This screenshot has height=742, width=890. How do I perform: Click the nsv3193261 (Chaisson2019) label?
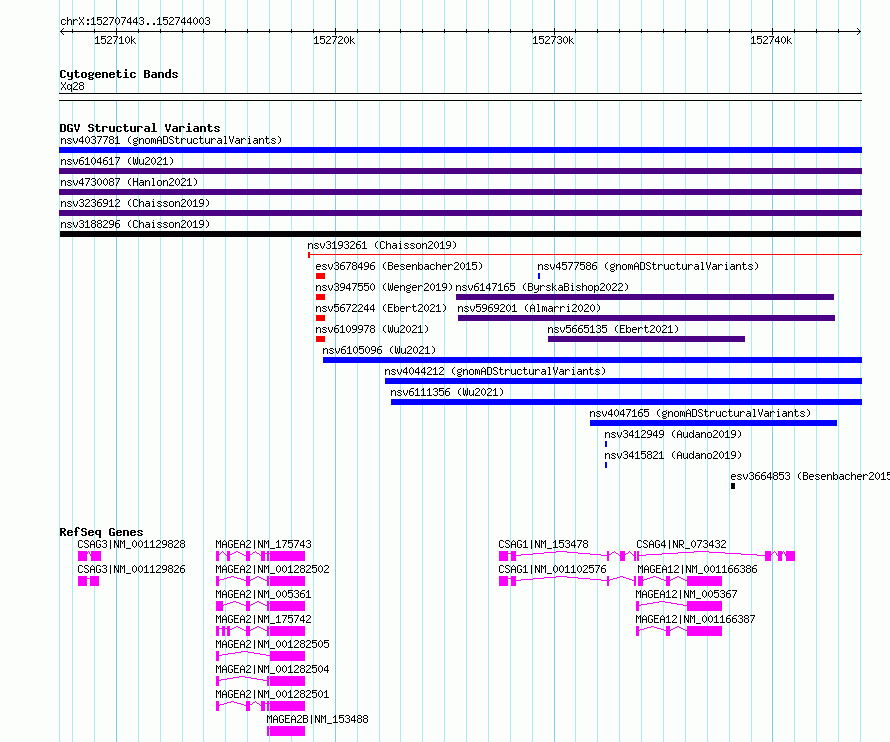tap(382, 245)
